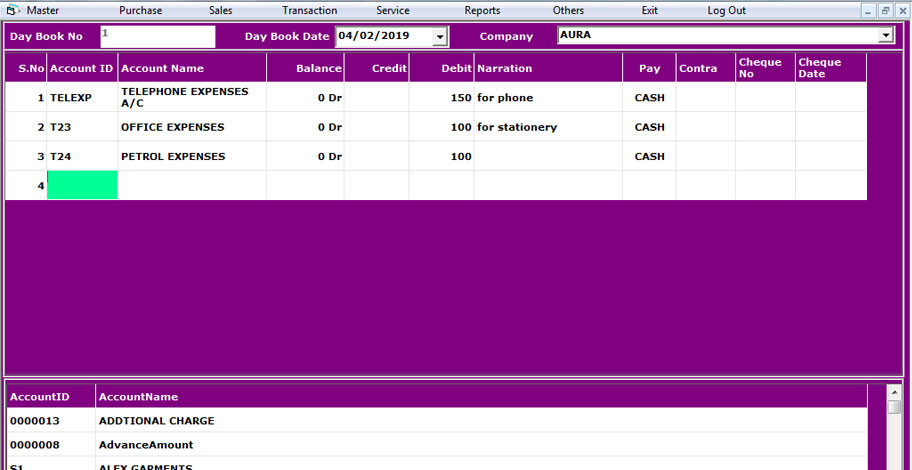Click the application icon beside Master
The image size is (912, 470).
[x=12, y=10]
